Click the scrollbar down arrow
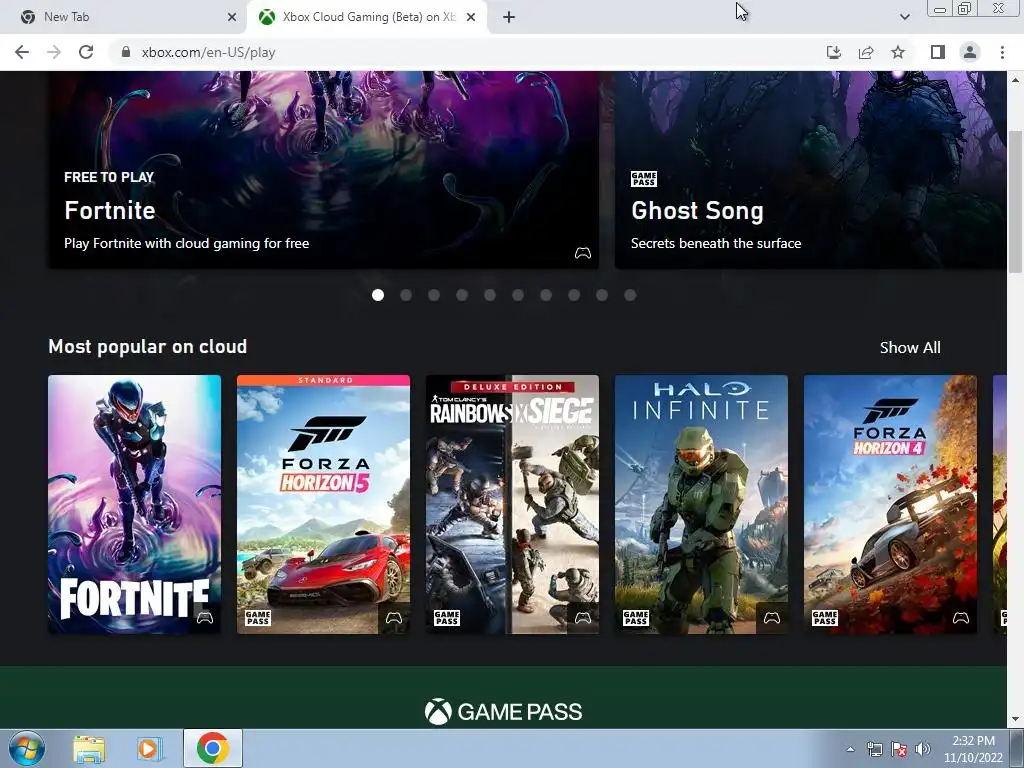The height and width of the screenshot is (768, 1024). pos(1016,720)
